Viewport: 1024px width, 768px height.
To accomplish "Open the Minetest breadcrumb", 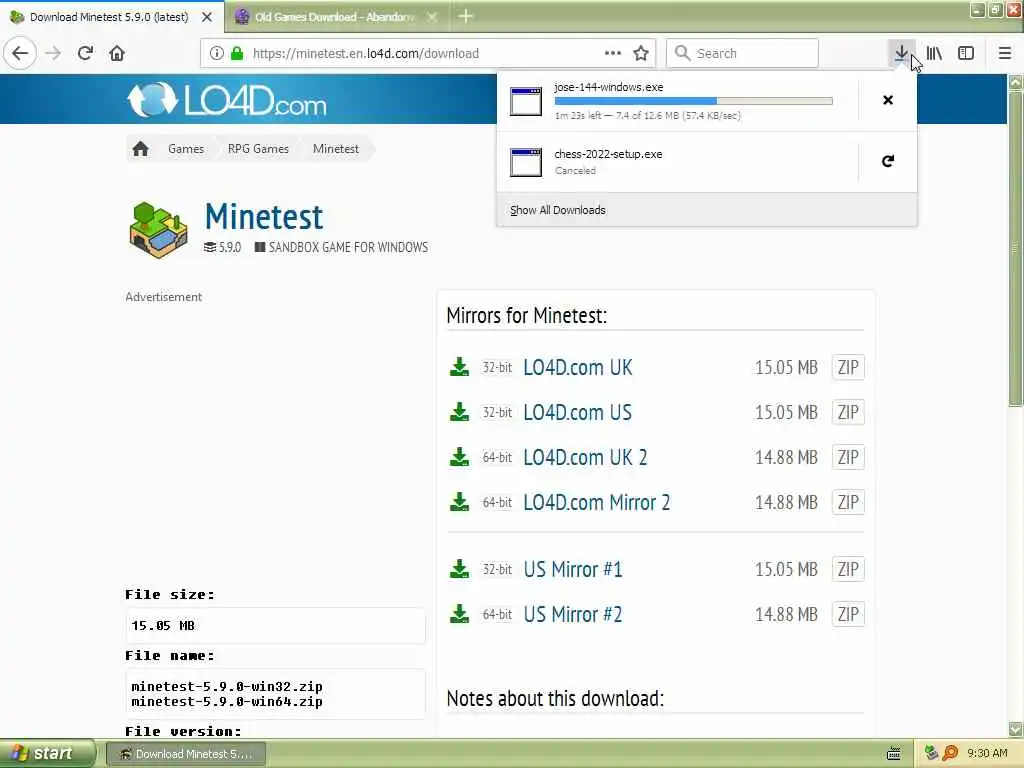I will click(x=336, y=149).
